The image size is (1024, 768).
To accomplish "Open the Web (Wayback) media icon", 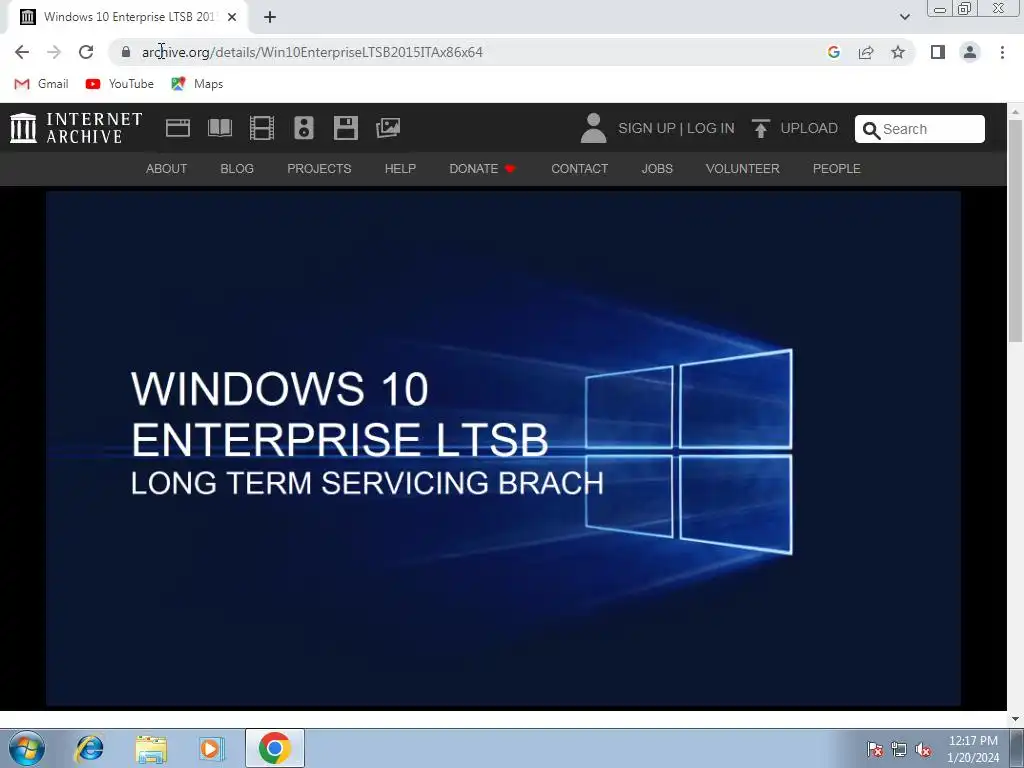I will 178,128.
